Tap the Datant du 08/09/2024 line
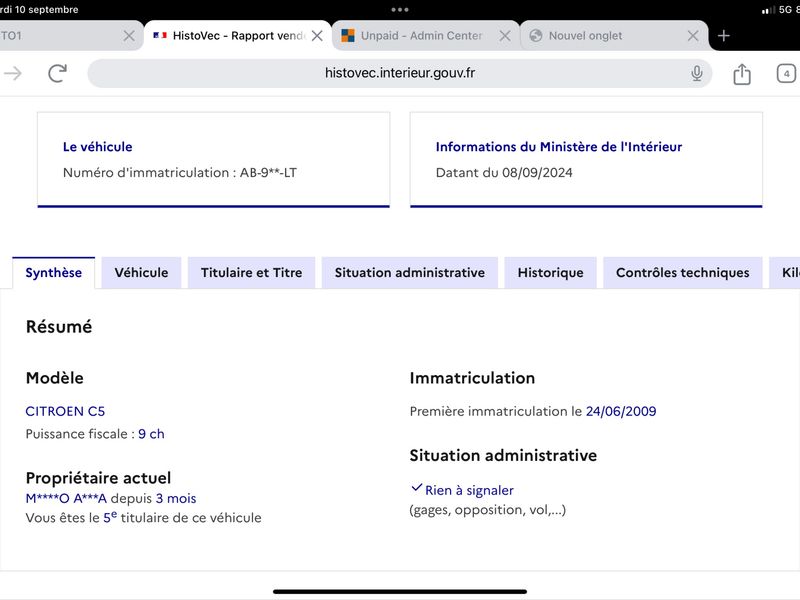Image resolution: width=800 pixels, height=600 pixels. pos(504,172)
